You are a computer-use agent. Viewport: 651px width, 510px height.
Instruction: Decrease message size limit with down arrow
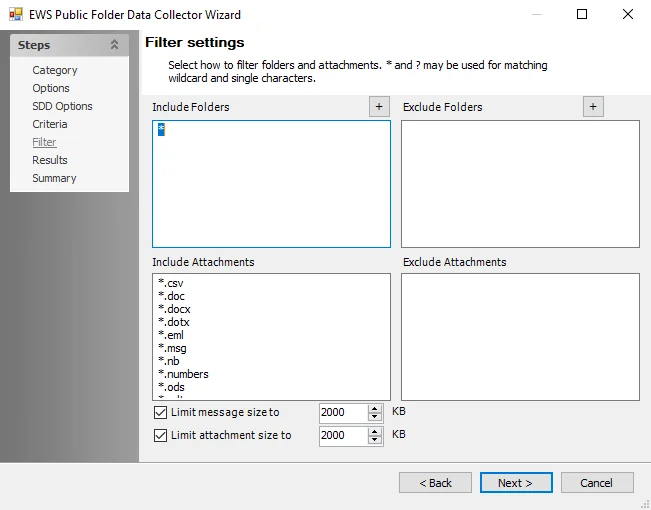click(375, 417)
